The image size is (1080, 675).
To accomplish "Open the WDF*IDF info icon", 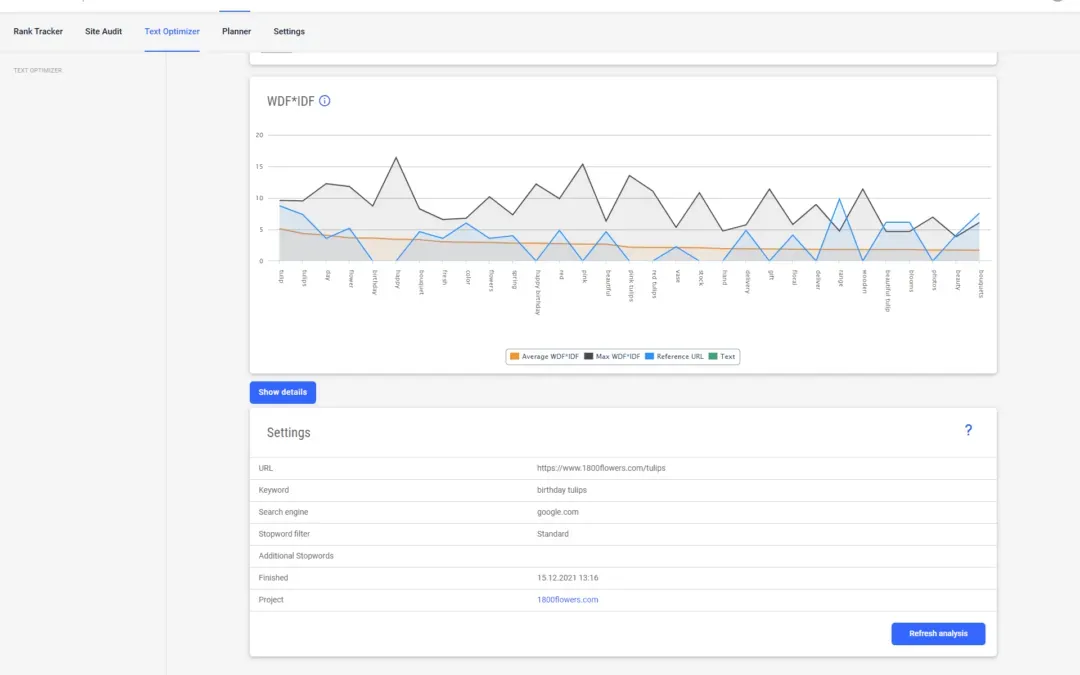I will point(324,101).
